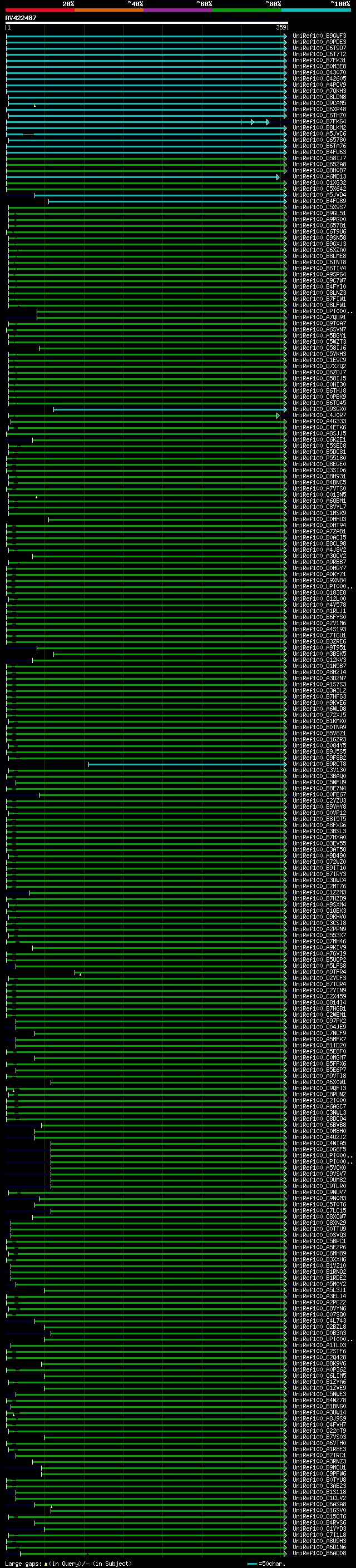
Task: Select the UniRef100_B9J5S5 label
Action: pyautogui.click(x=319, y=752)
